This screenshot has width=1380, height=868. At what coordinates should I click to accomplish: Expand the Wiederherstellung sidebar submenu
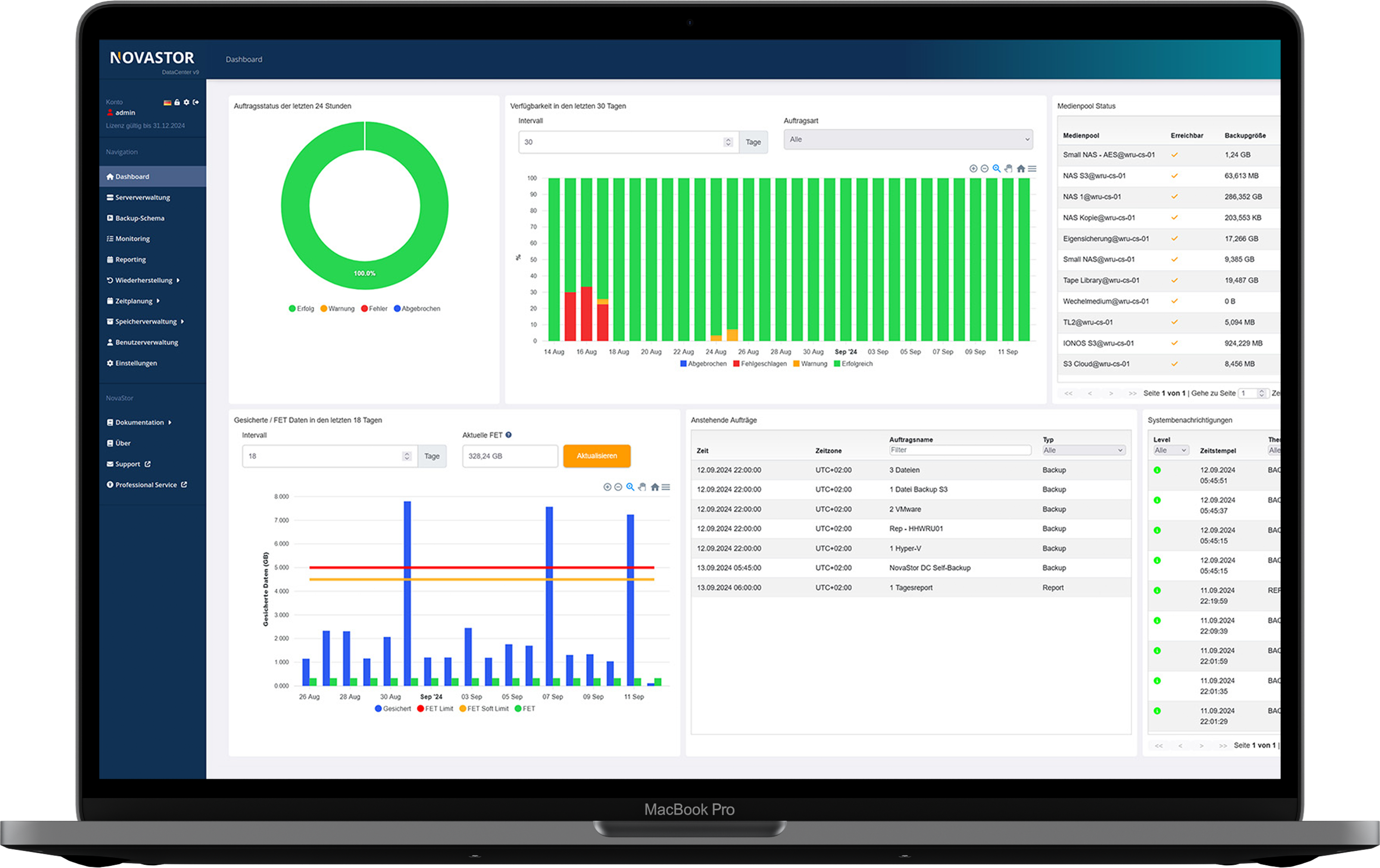(143, 280)
